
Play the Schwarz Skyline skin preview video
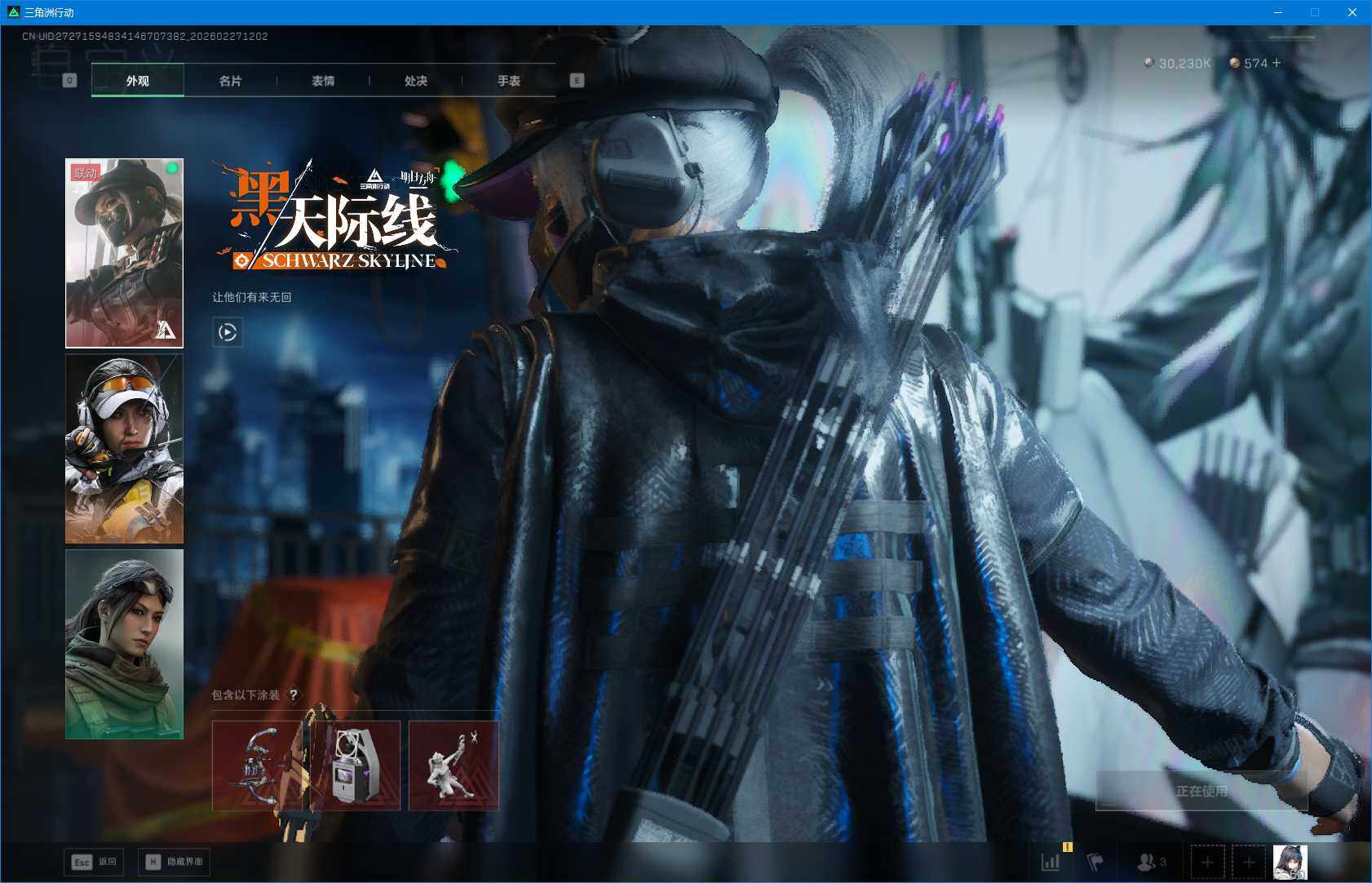coord(228,332)
